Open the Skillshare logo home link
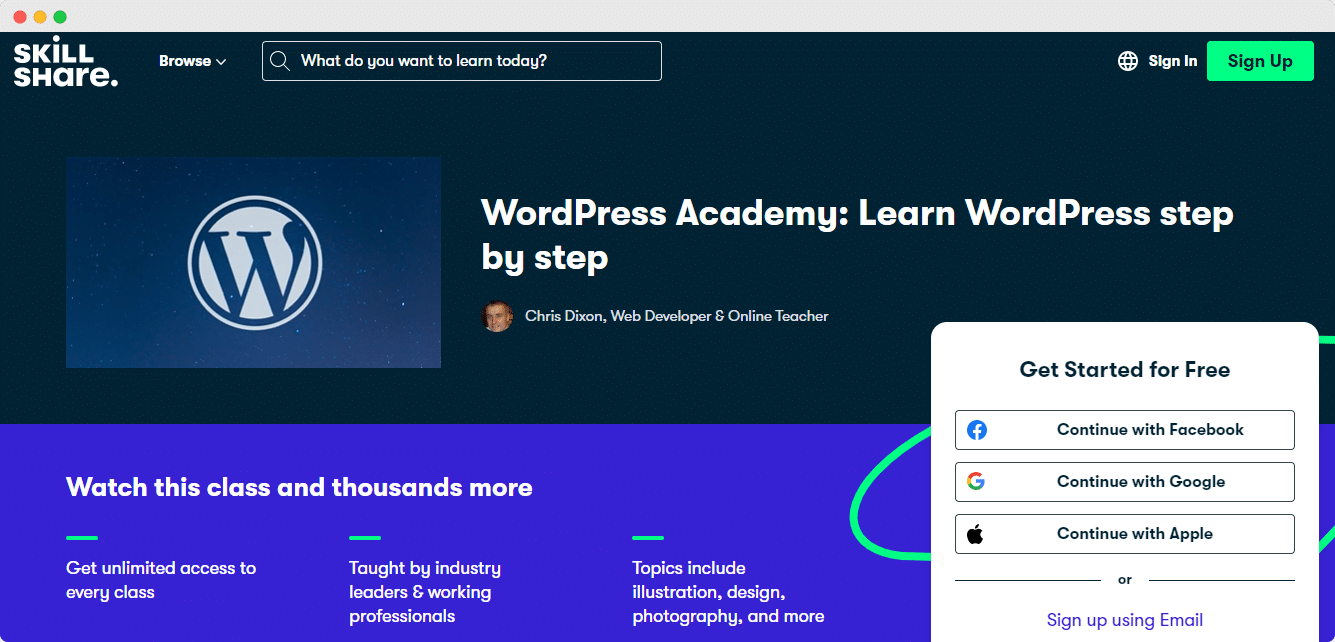Screen dimensions: 1335x642 point(66,62)
